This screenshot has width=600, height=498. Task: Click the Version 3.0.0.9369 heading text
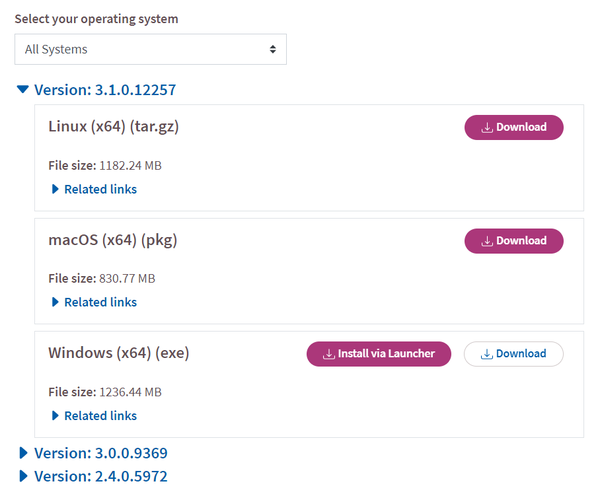[101, 453]
